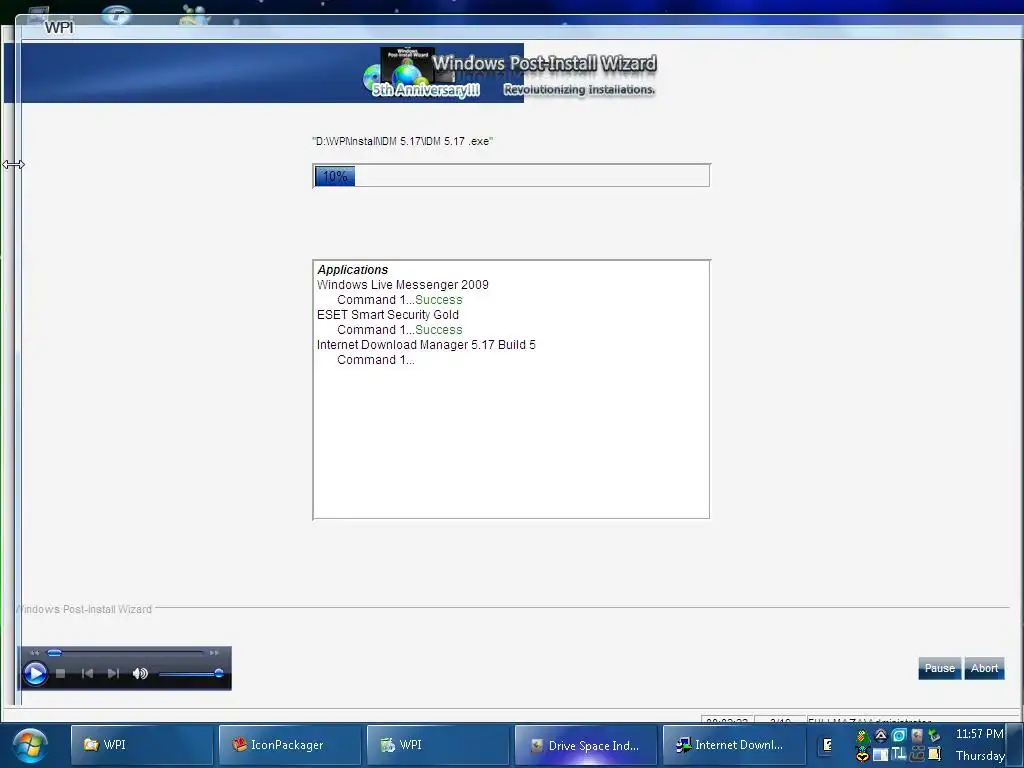Click Command 1... under Internet Download Manager
Screen dimensions: 1024x768
point(376,360)
